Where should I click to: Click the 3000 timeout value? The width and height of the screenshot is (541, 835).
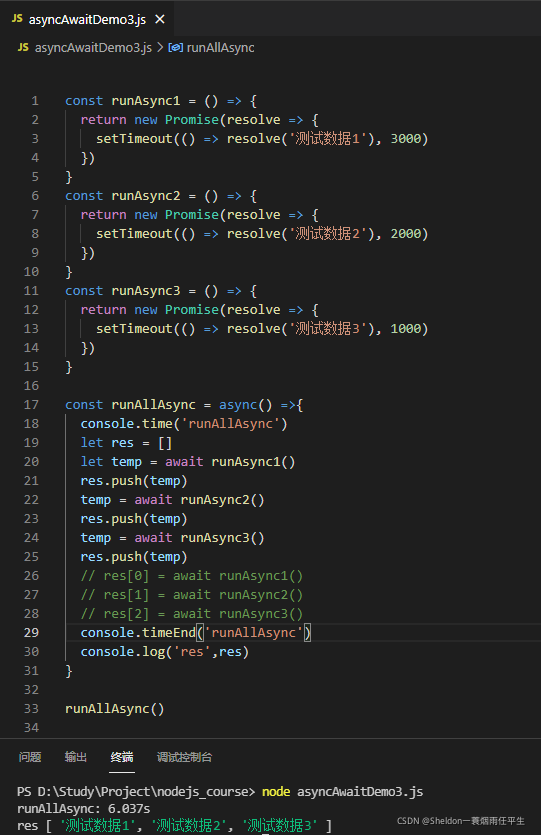[405, 138]
